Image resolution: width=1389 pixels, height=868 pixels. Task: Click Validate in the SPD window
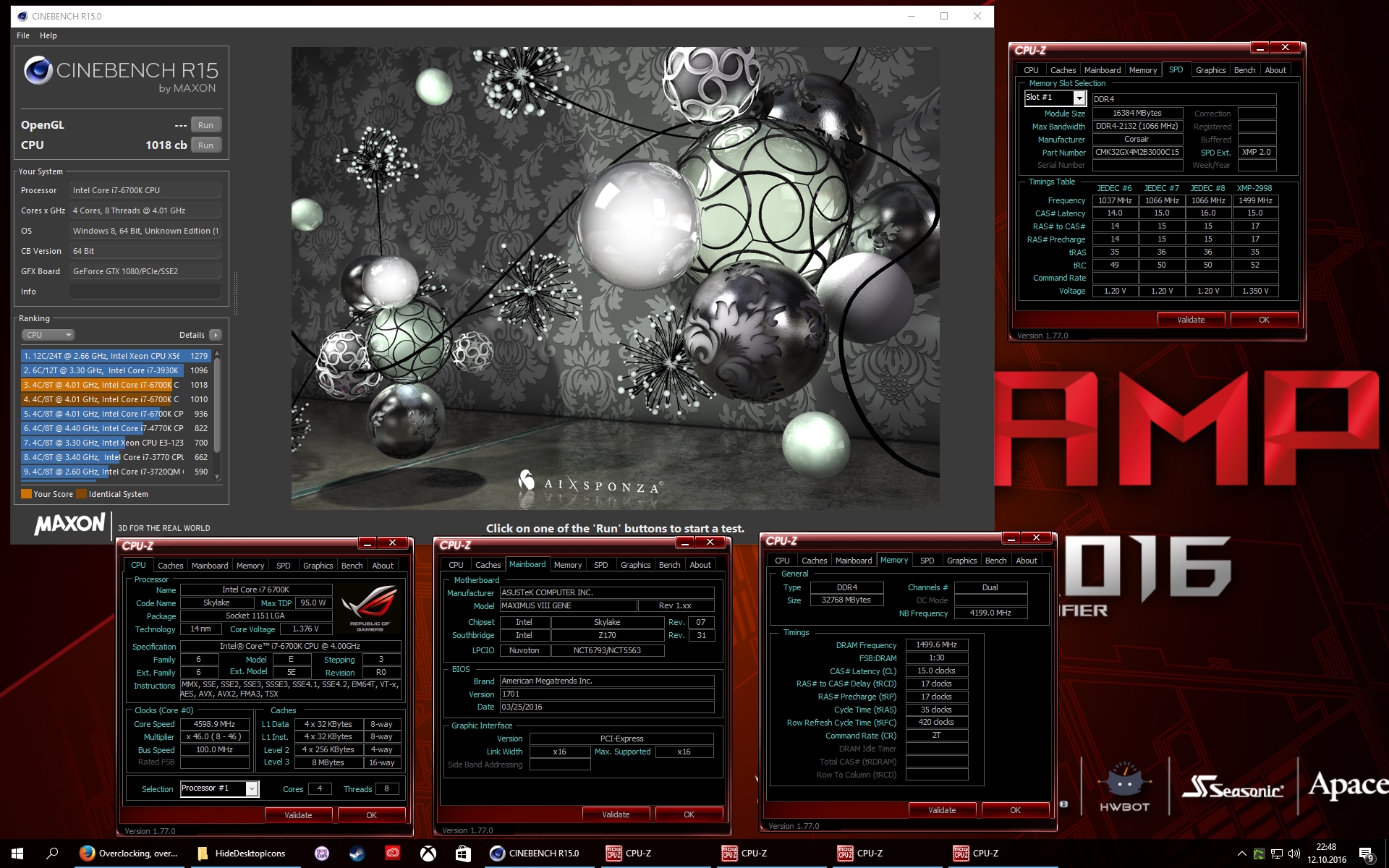click(x=1191, y=320)
